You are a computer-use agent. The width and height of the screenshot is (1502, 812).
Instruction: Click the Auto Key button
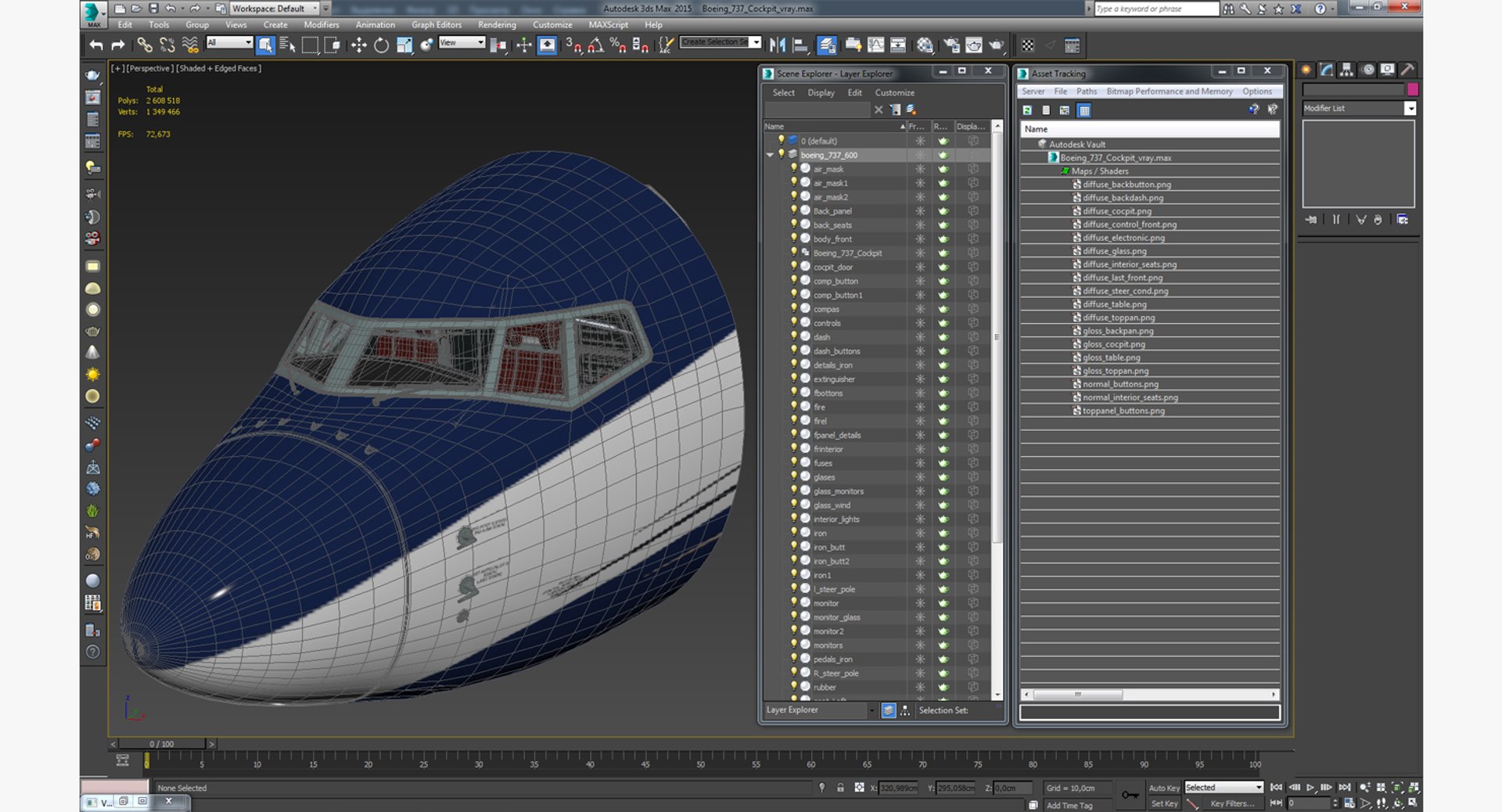pos(1163,788)
